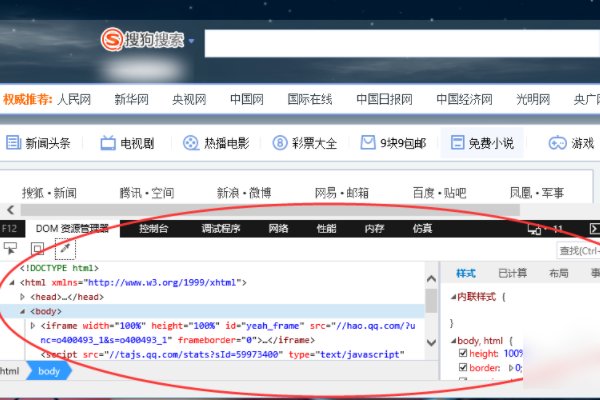Click the document mode monitor icon

534,229
